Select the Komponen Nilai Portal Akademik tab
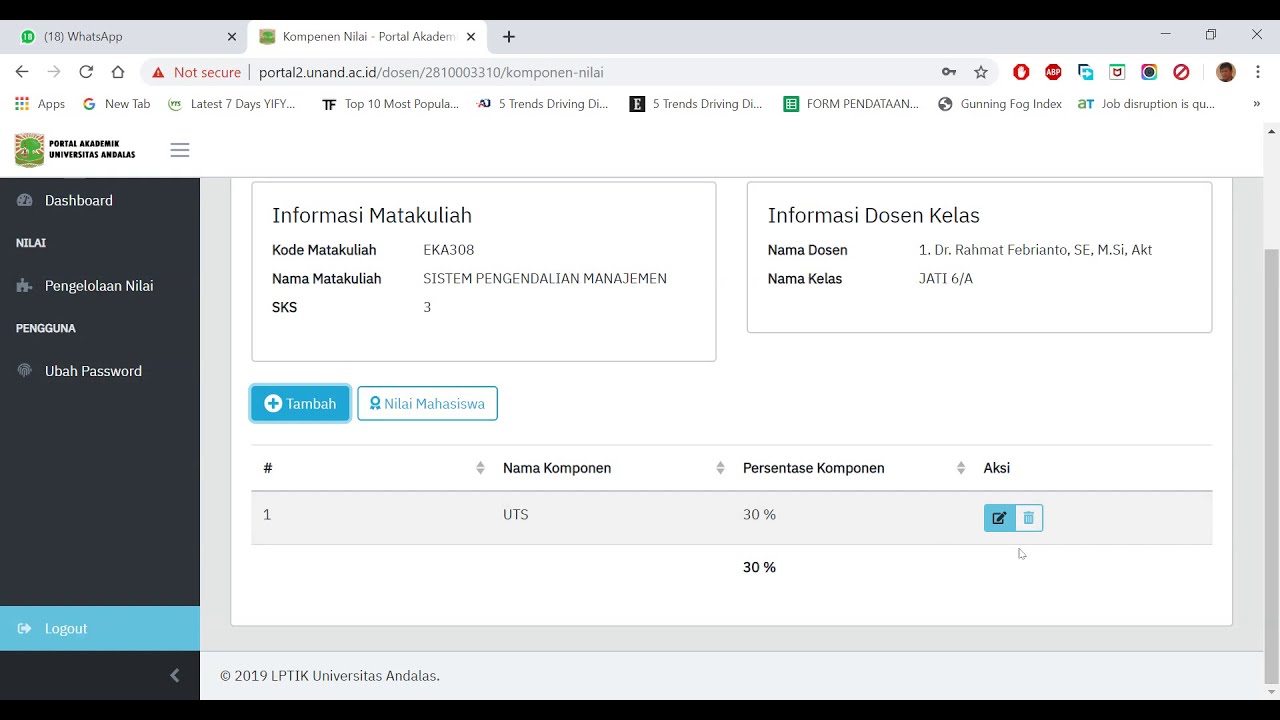 [368, 37]
